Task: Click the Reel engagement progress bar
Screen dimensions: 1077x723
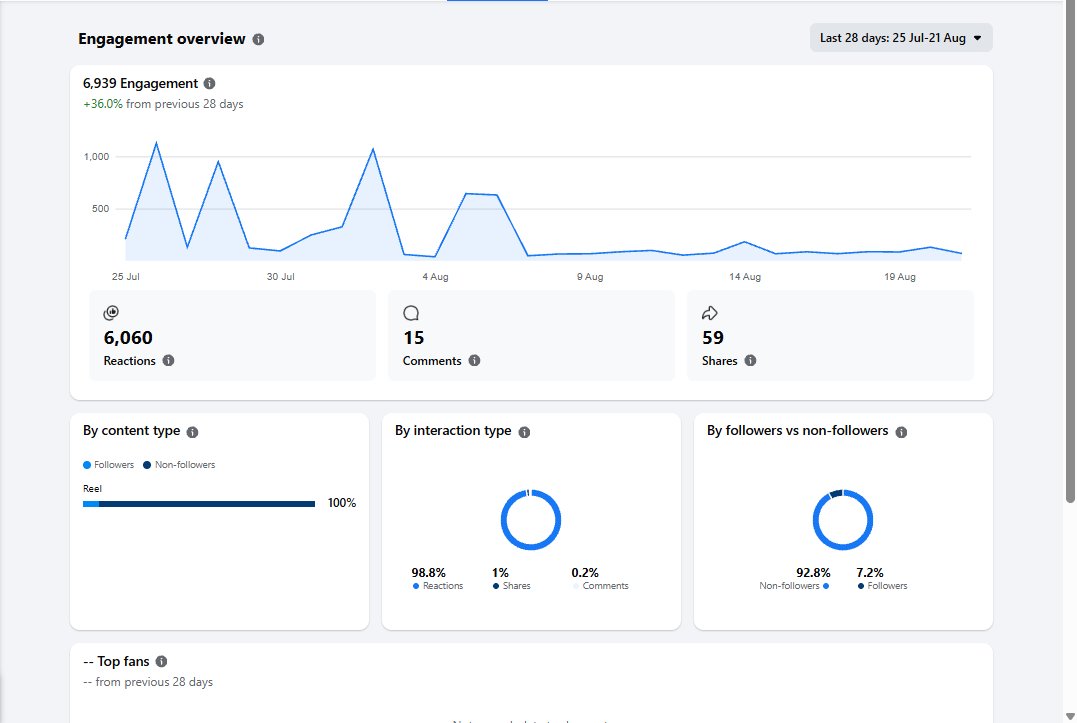Action: point(199,504)
